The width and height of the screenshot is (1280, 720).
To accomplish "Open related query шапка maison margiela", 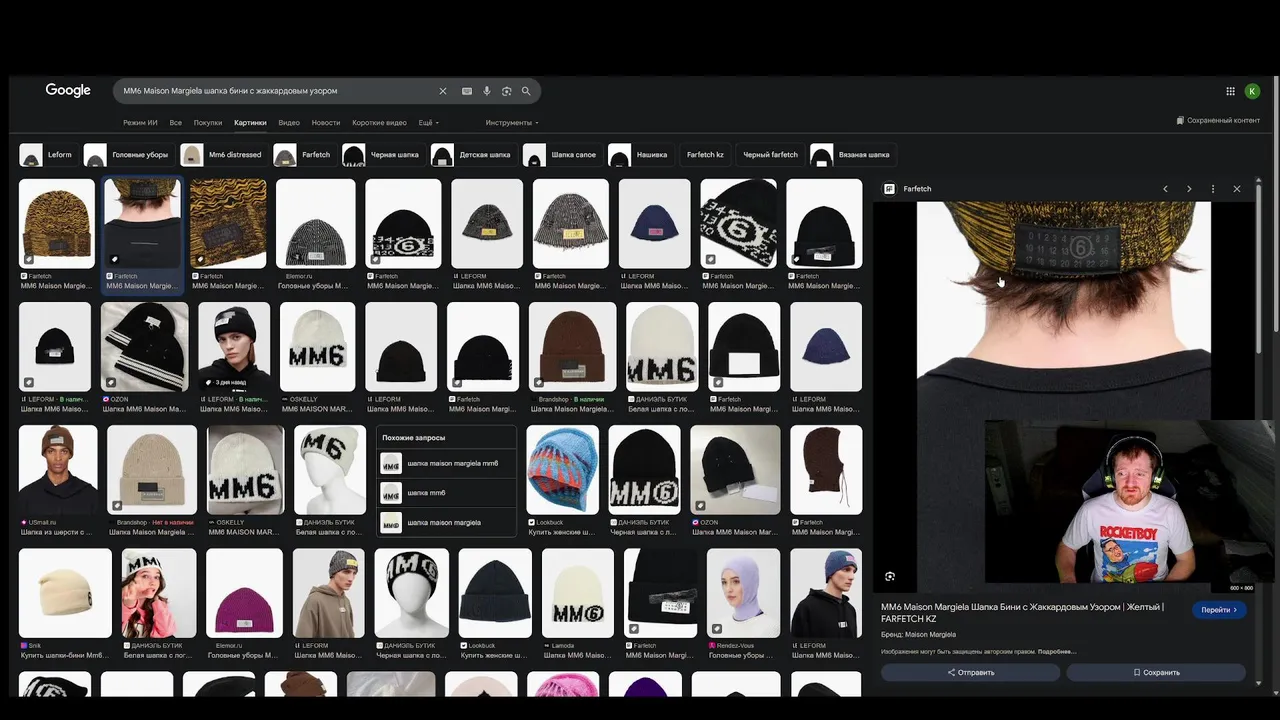I will pyautogui.click(x=447, y=522).
